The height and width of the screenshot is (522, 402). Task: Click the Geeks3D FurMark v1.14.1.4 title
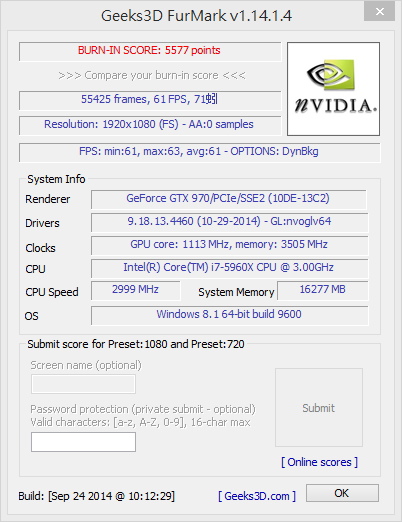(196, 16)
